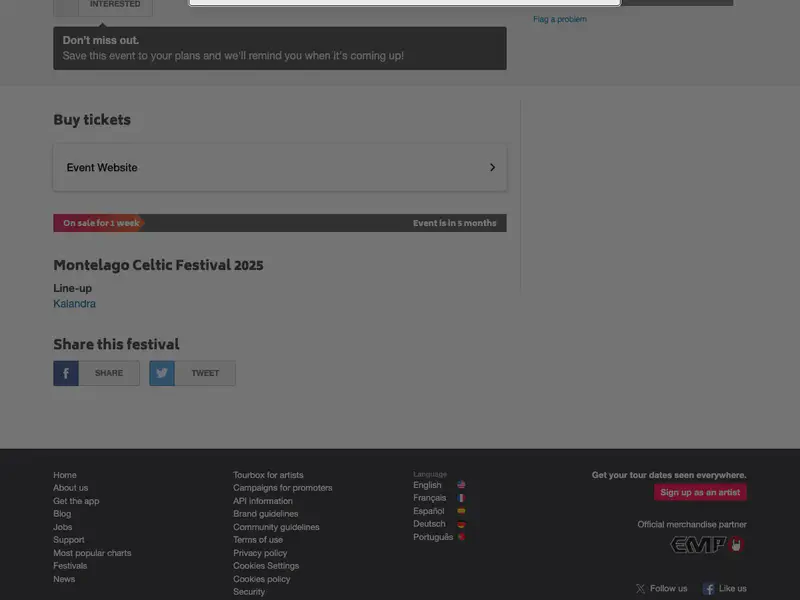The image size is (800, 600).
Task: Click the Facebook logo near Like us
Action: pos(709,589)
